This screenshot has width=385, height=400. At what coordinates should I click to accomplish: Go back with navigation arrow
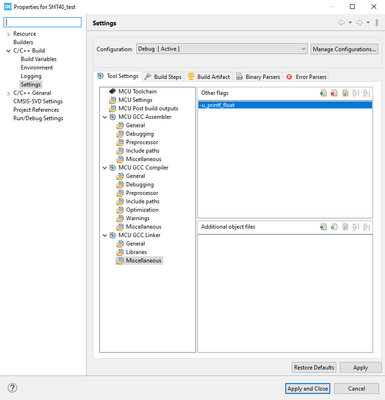(x=341, y=23)
